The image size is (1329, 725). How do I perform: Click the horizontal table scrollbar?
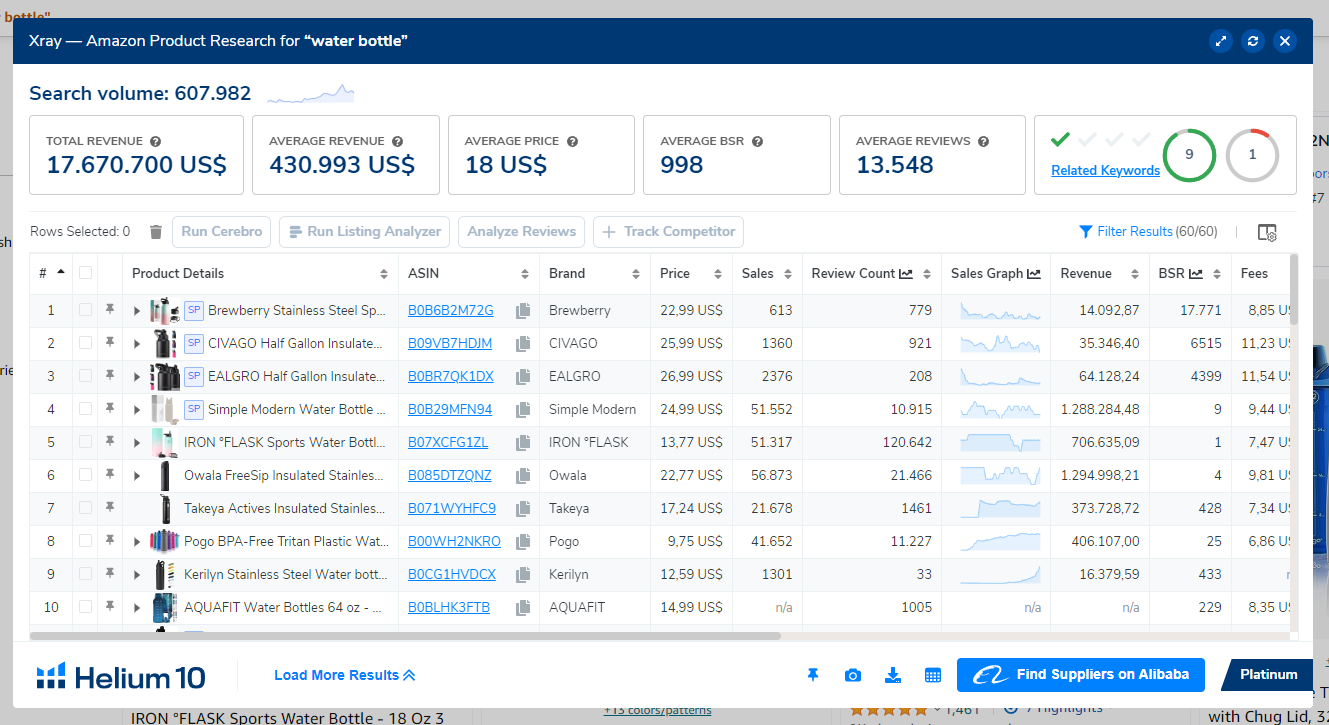click(405, 635)
